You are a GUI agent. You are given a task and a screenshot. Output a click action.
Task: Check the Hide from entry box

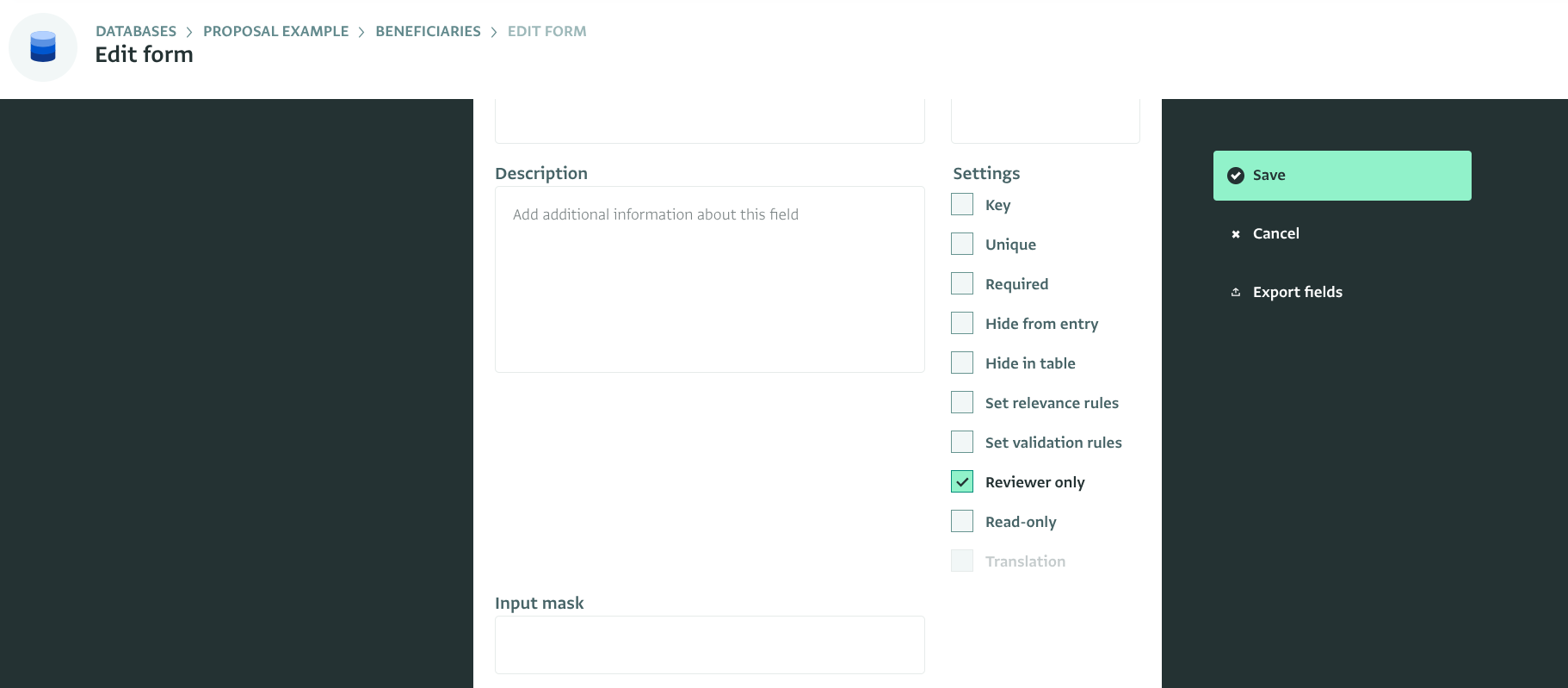(962, 323)
